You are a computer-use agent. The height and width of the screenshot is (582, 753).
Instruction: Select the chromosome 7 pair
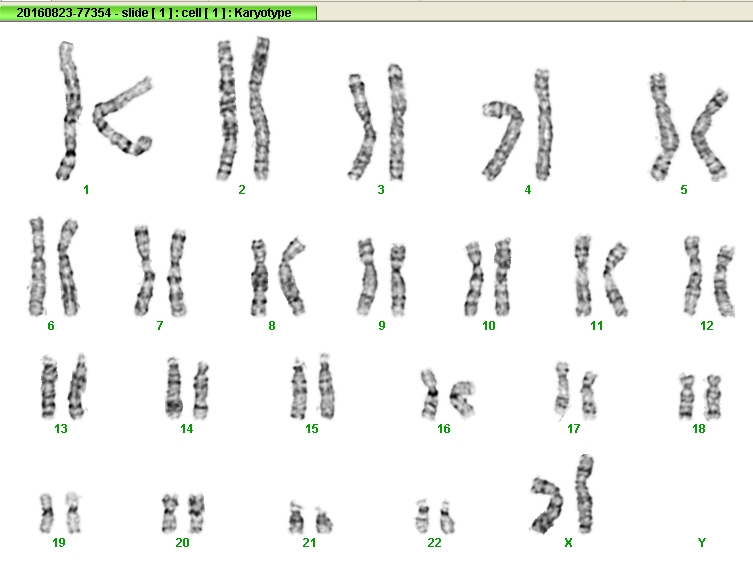(160, 272)
